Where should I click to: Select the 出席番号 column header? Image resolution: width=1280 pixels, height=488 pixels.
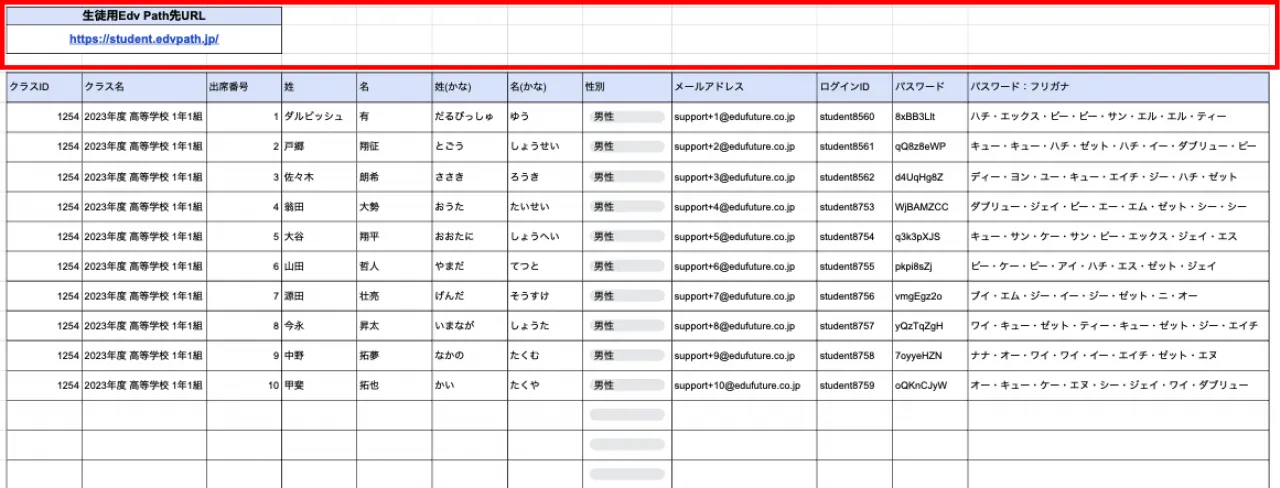pos(244,87)
